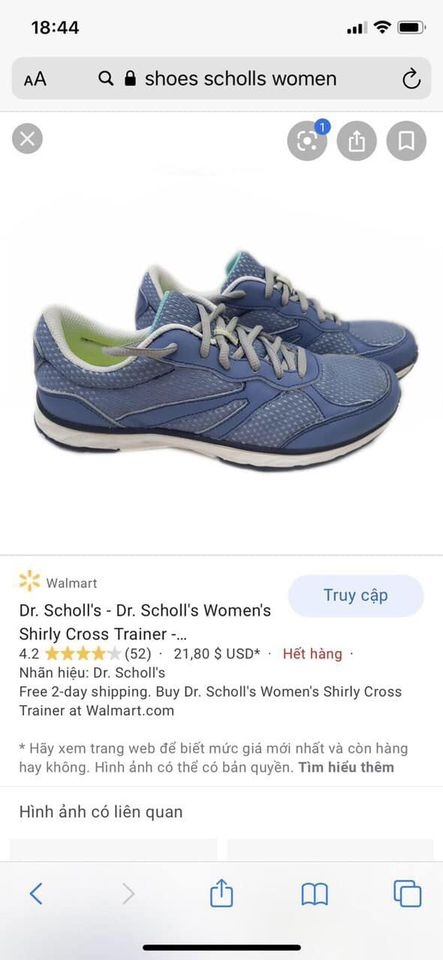Viewport: 443px width, 960px height.
Task: Show open tabs with the tabs icon
Action: pyautogui.click(x=408, y=894)
